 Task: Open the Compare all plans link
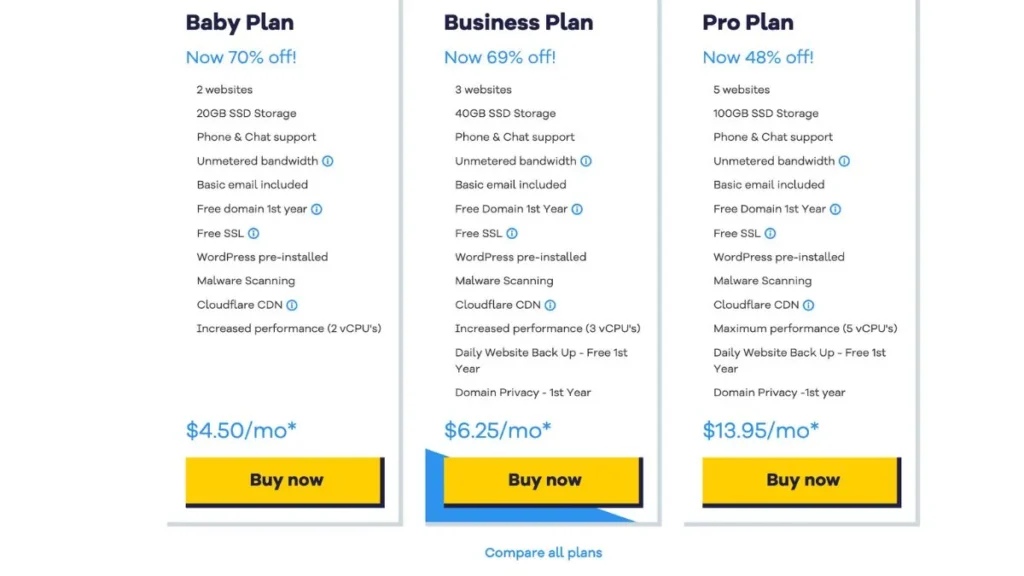click(x=543, y=552)
